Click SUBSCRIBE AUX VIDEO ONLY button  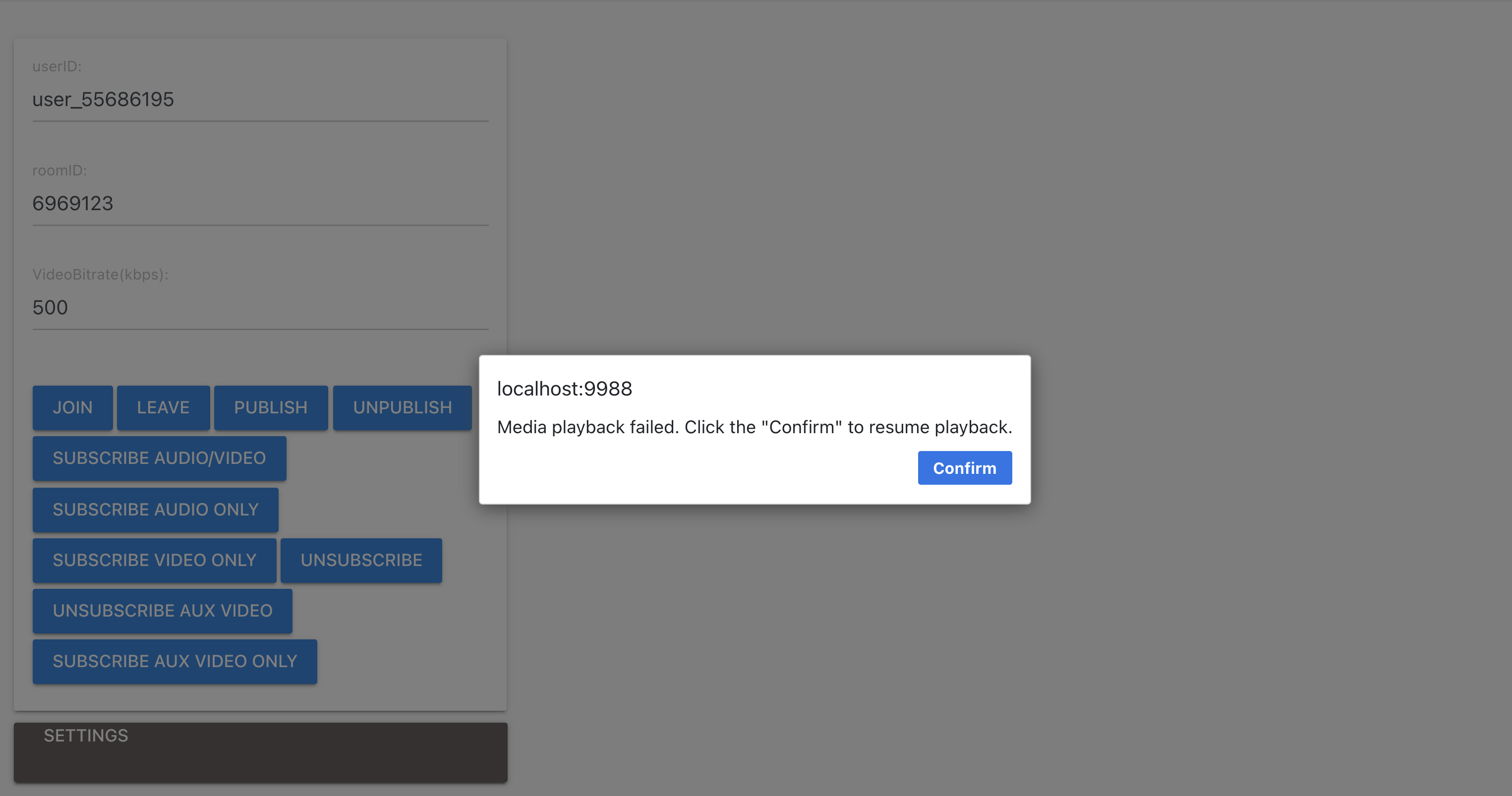[175, 661]
